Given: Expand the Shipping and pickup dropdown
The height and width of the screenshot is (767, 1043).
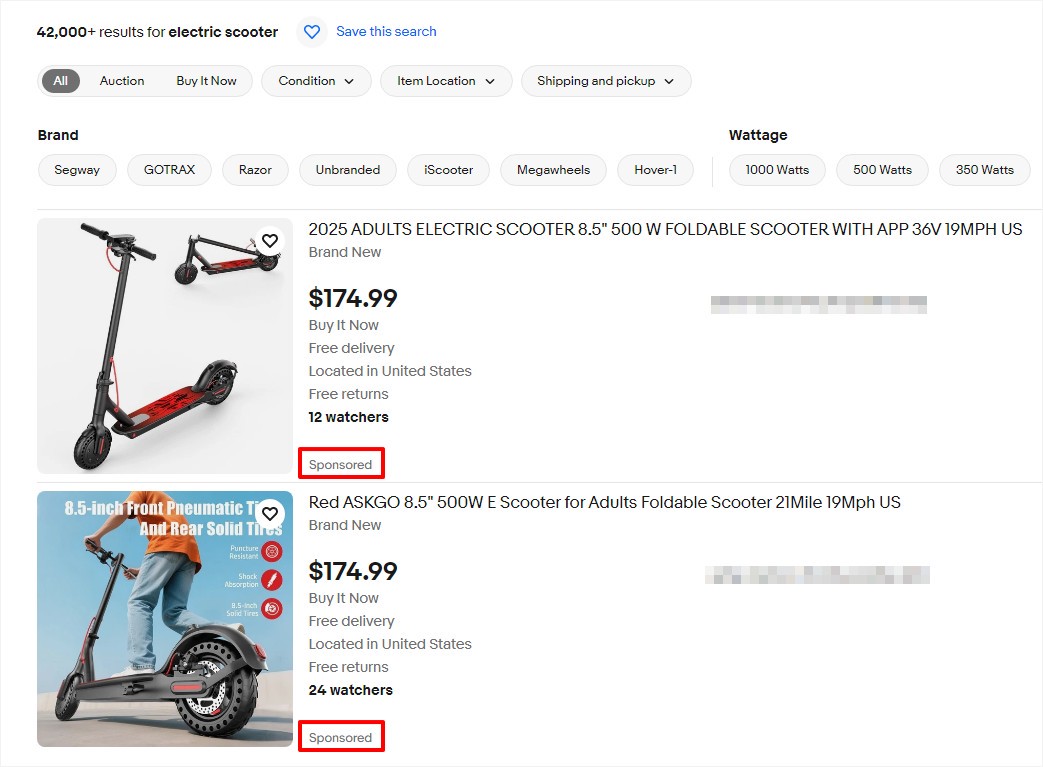Looking at the screenshot, I should tap(605, 81).
